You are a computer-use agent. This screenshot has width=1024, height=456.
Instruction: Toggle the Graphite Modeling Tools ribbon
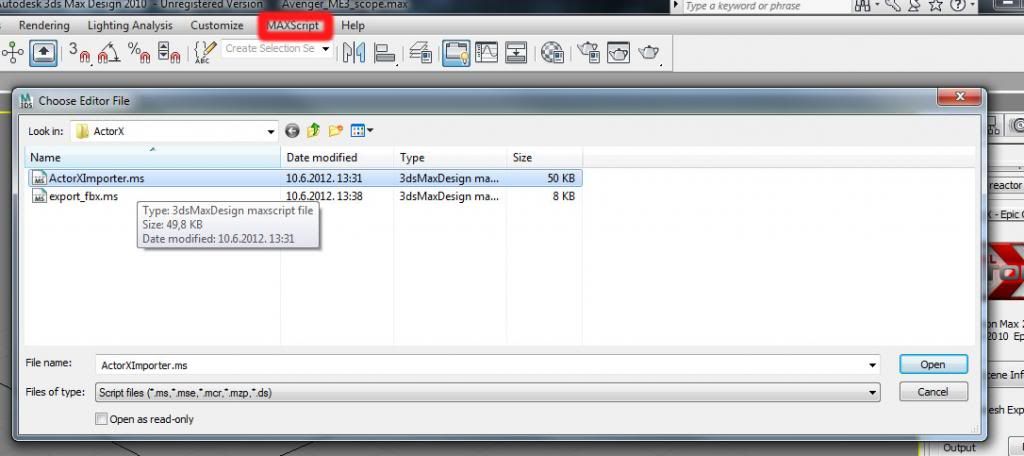coord(456,53)
